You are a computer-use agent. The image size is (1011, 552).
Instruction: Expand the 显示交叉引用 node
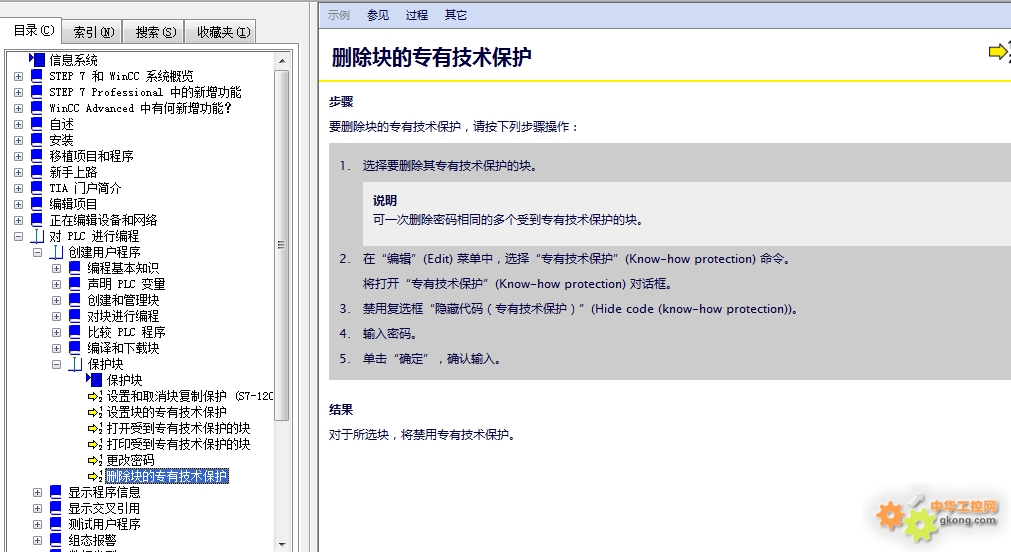tap(37, 509)
